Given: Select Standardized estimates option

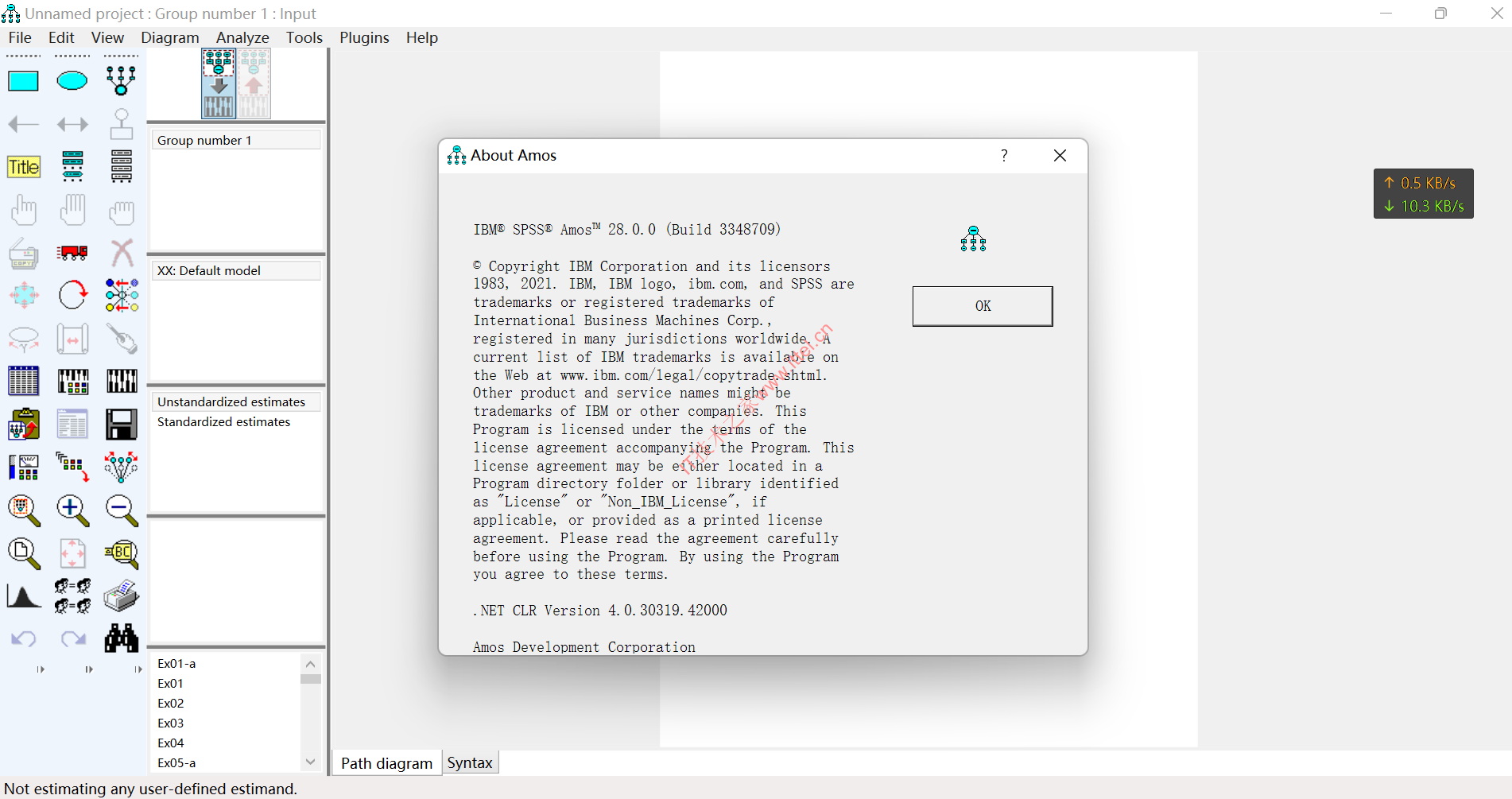Looking at the screenshot, I should click(236, 421).
